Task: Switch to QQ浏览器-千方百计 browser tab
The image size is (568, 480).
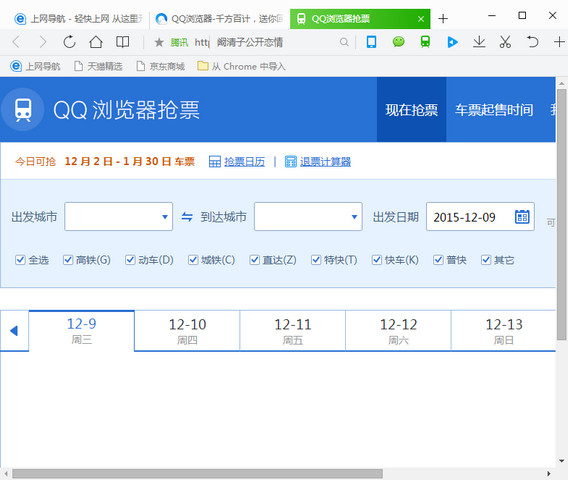Action: click(x=220, y=18)
